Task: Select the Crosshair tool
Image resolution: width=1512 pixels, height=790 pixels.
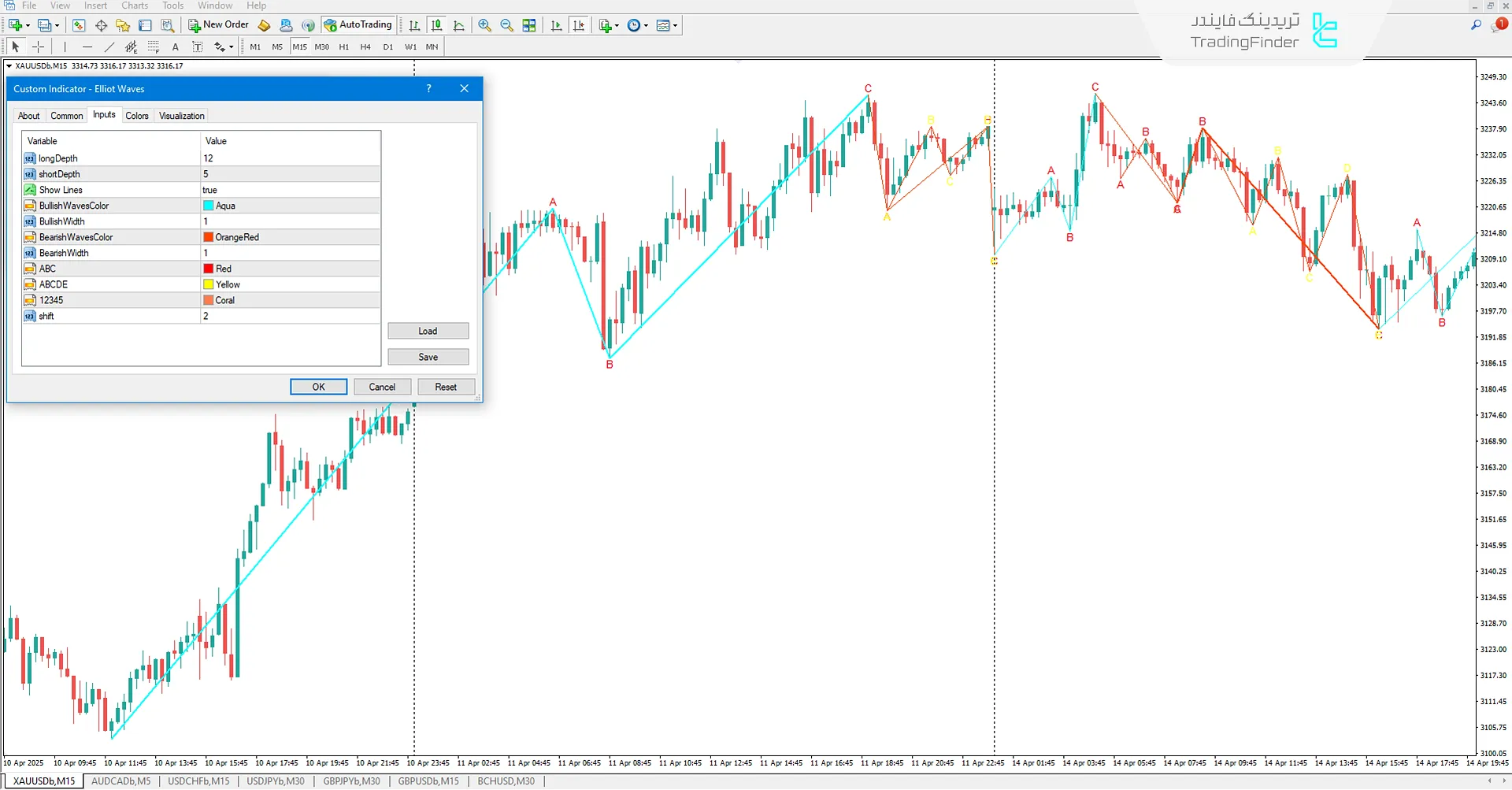Action: (38, 46)
